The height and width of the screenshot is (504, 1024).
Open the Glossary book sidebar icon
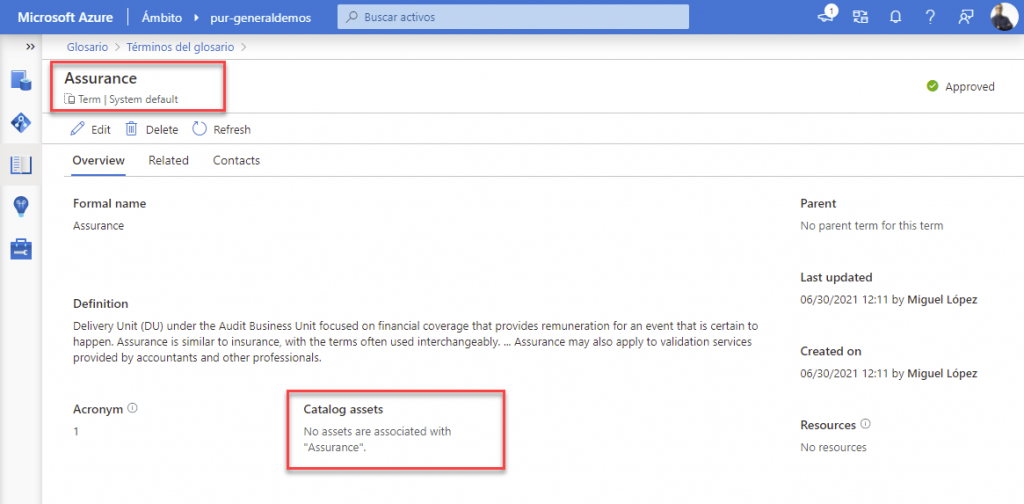click(21, 165)
